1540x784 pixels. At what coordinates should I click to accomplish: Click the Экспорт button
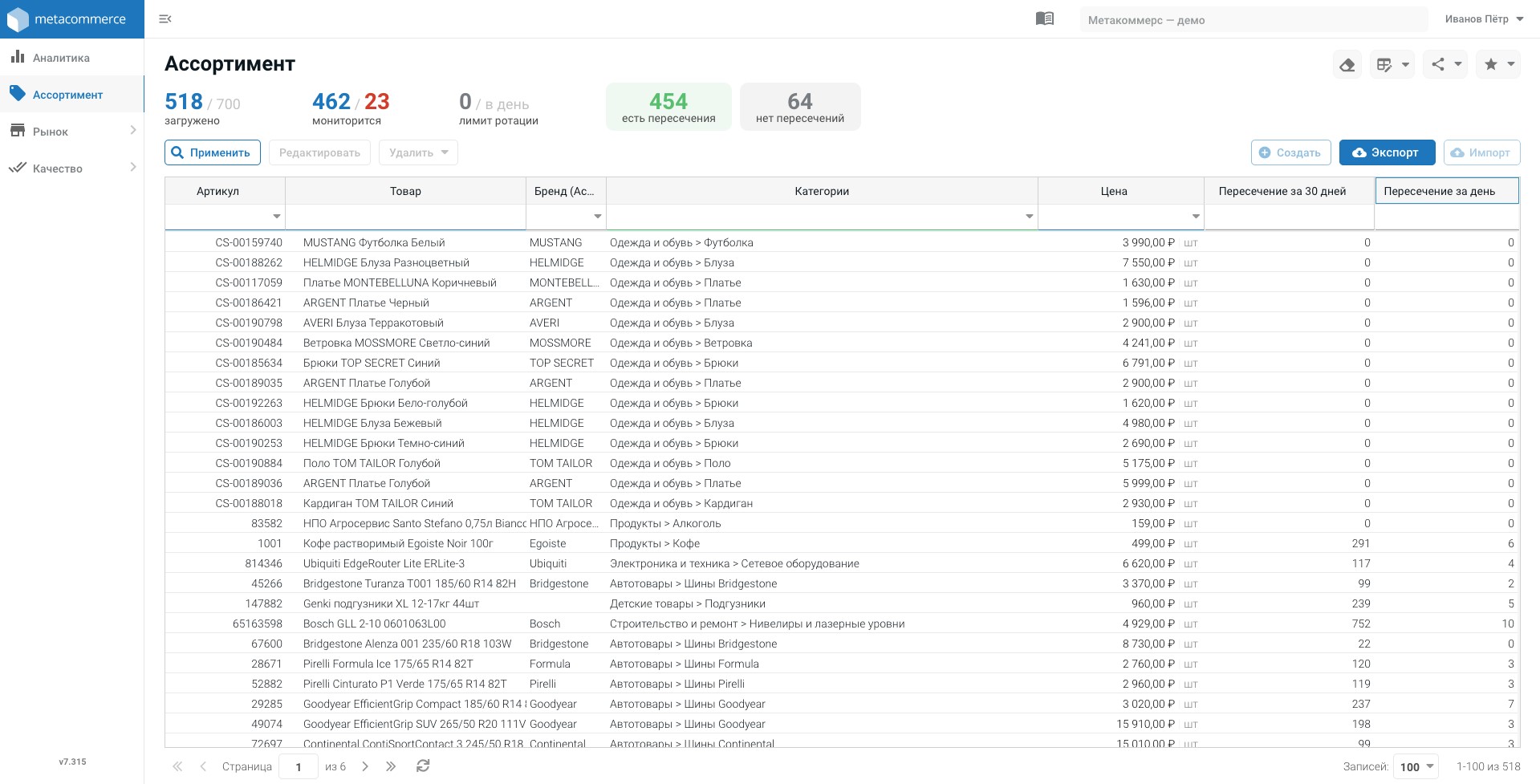click(1387, 152)
